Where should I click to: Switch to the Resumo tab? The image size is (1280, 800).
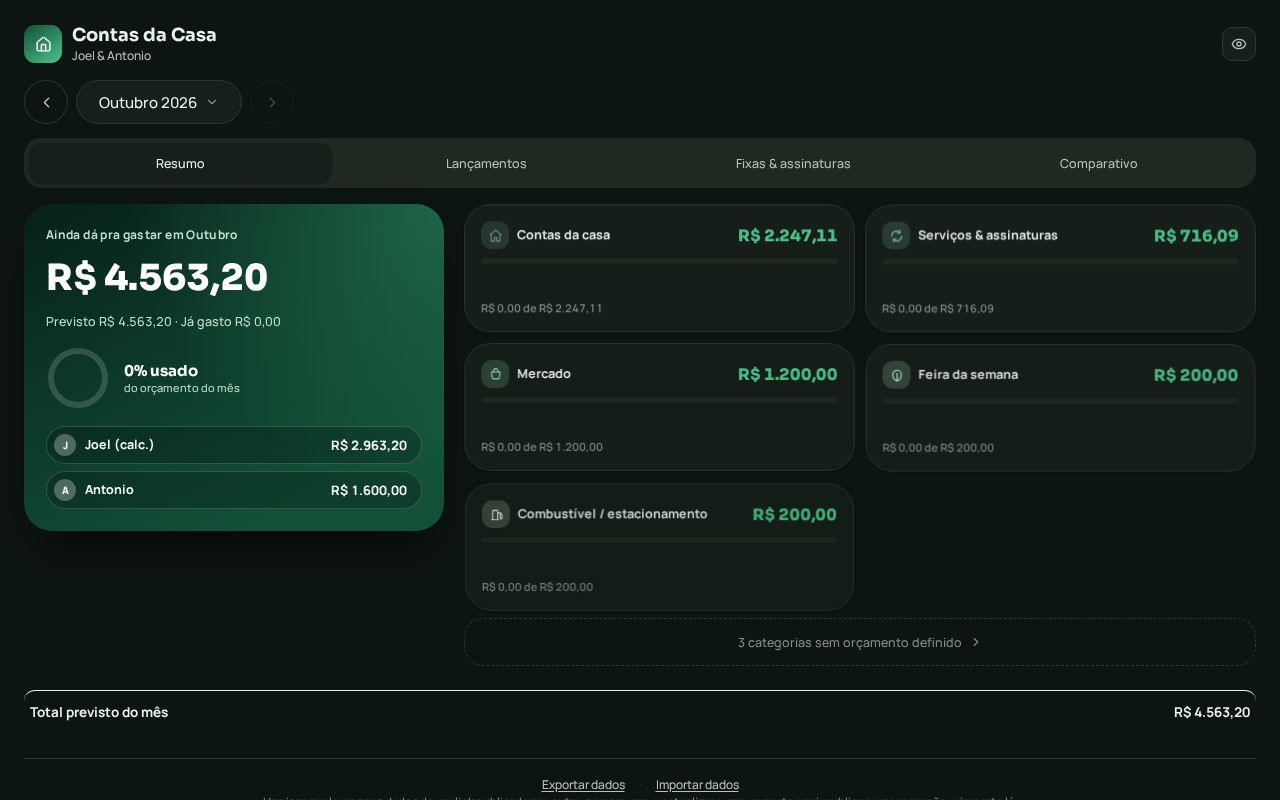coord(180,163)
